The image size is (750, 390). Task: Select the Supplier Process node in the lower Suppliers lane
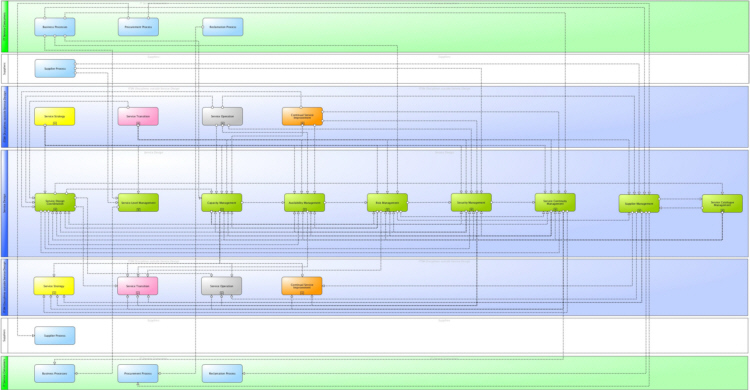(x=55, y=335)
